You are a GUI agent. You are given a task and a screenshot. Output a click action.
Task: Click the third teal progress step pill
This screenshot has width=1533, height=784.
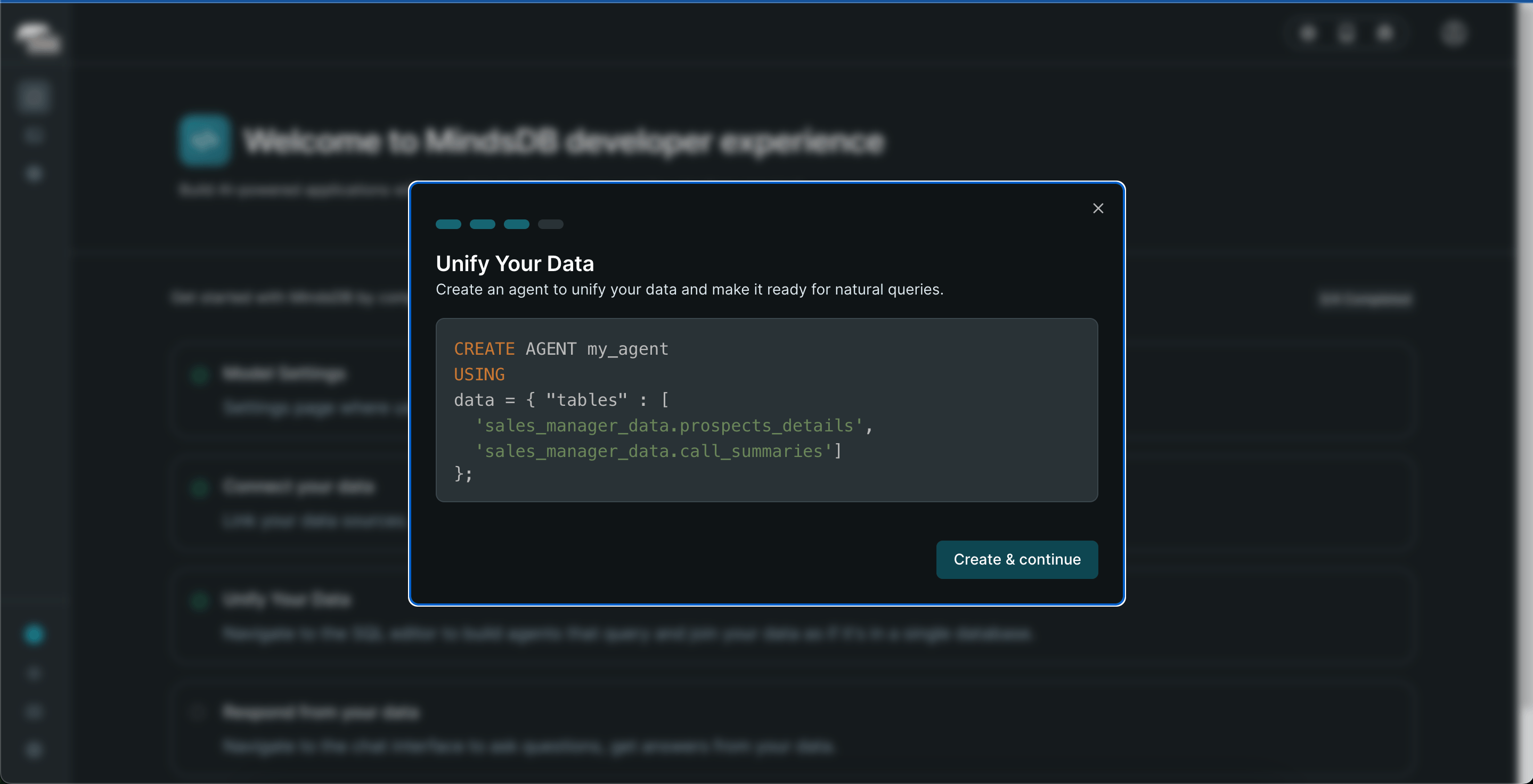tap(516, 224)
